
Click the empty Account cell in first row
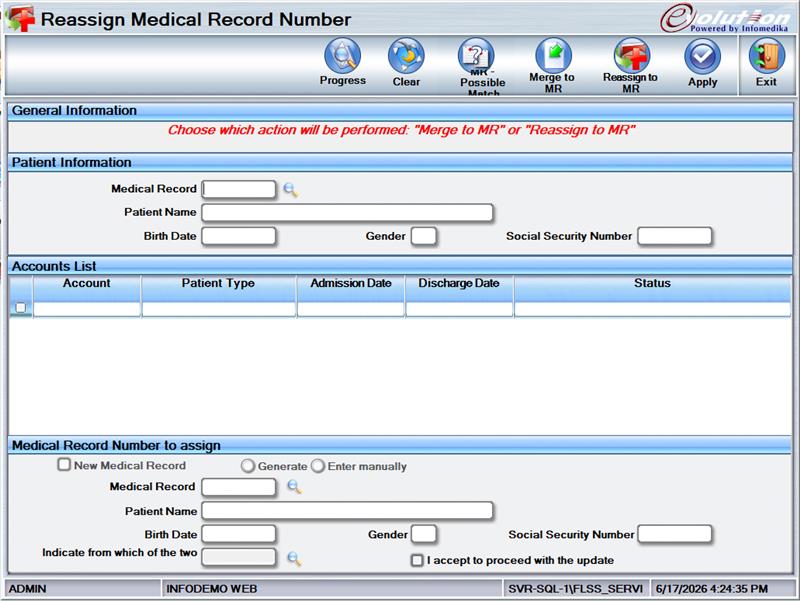pos(87,309)
